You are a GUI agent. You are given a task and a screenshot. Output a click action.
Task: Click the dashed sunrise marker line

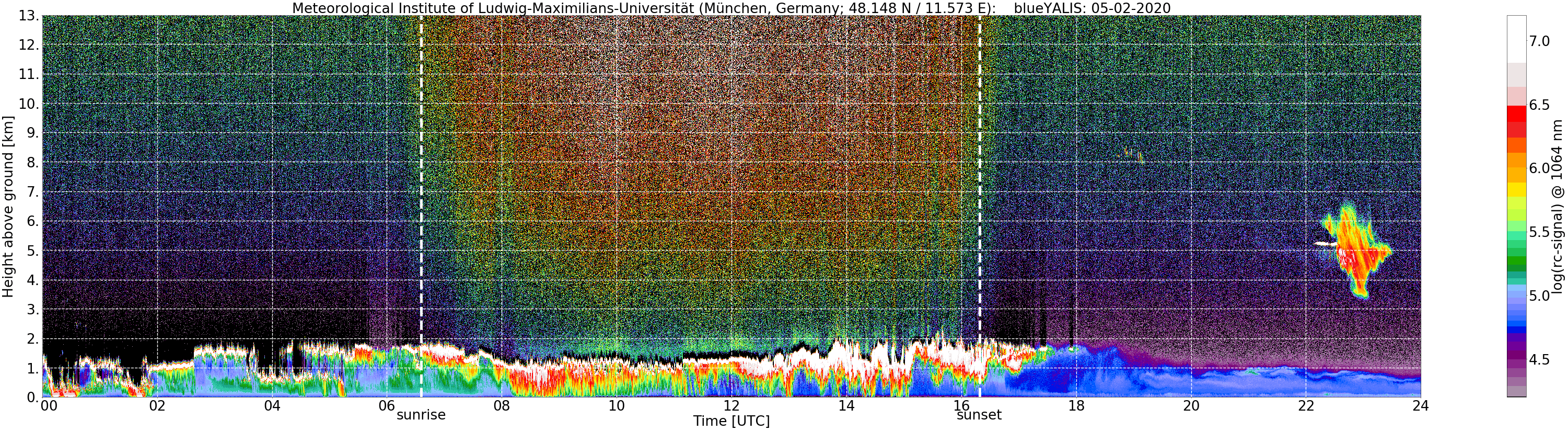click(421, 206)
